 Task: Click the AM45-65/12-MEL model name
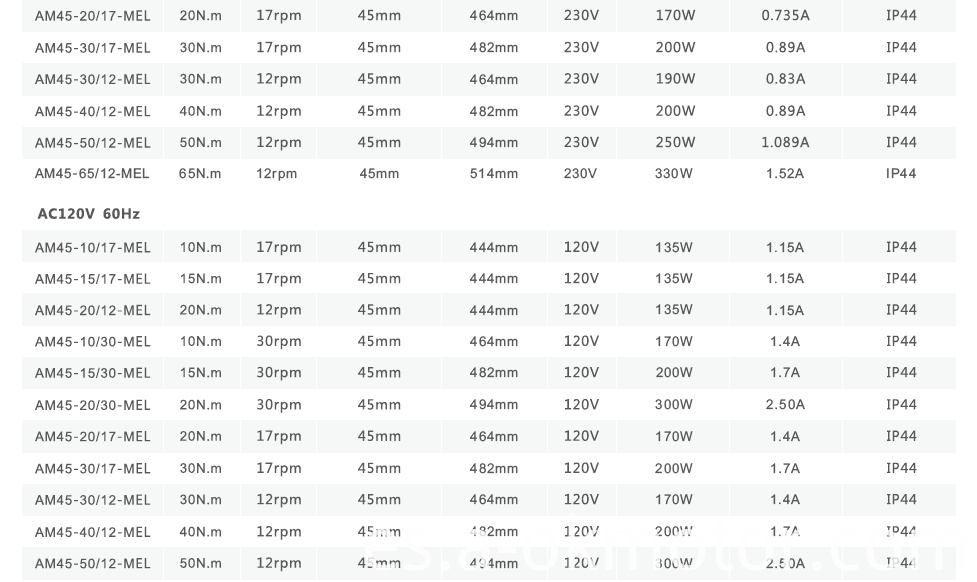tap(92, 174)
